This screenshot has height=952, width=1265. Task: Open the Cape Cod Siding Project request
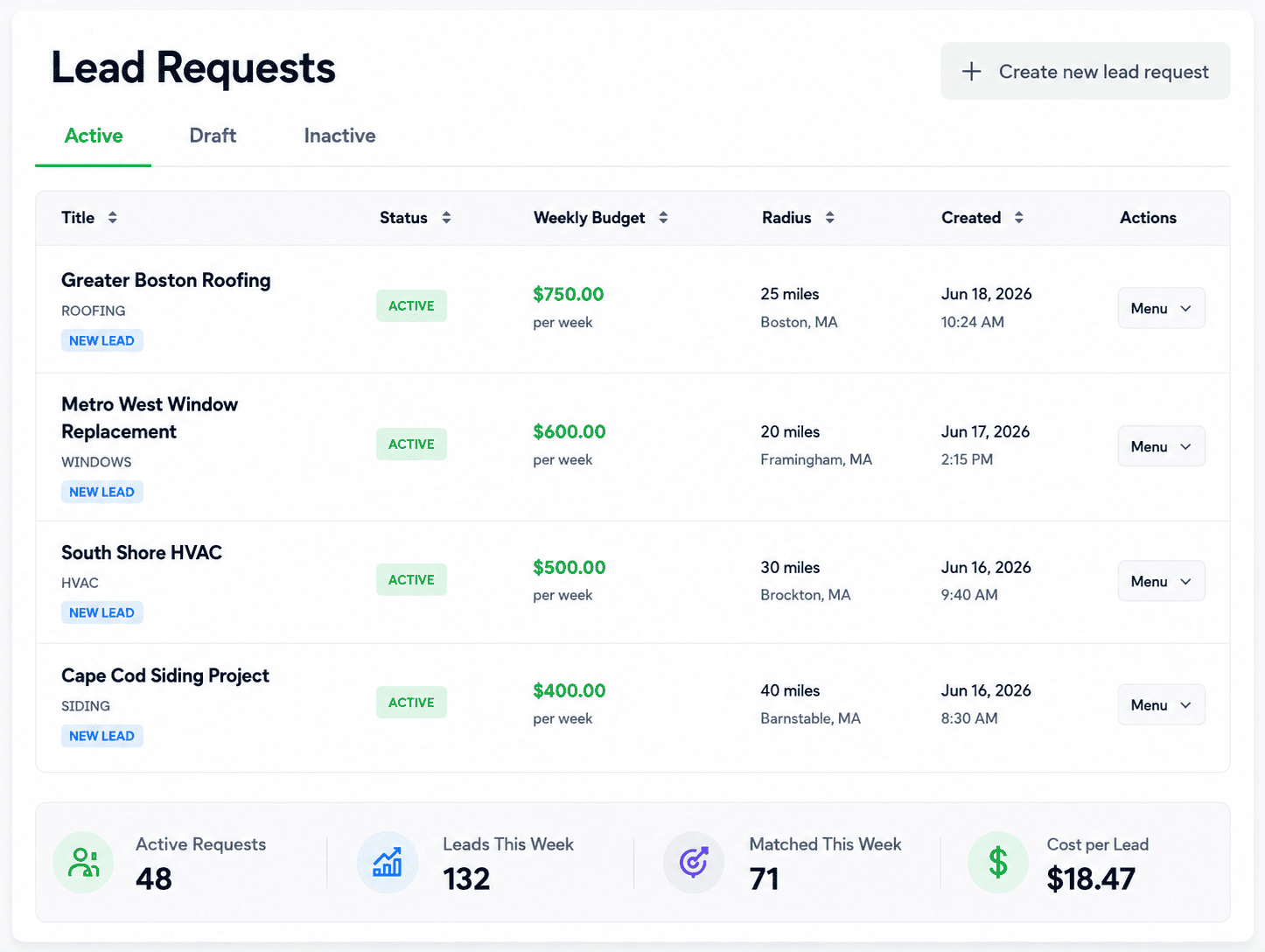click(165, 675)
